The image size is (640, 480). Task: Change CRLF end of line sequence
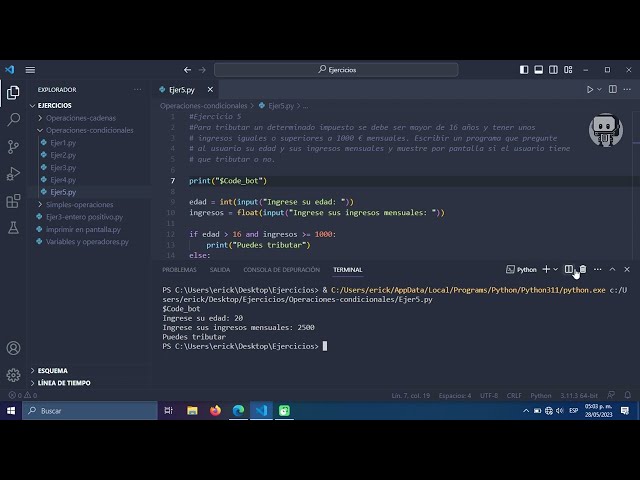tap(514, 396)
